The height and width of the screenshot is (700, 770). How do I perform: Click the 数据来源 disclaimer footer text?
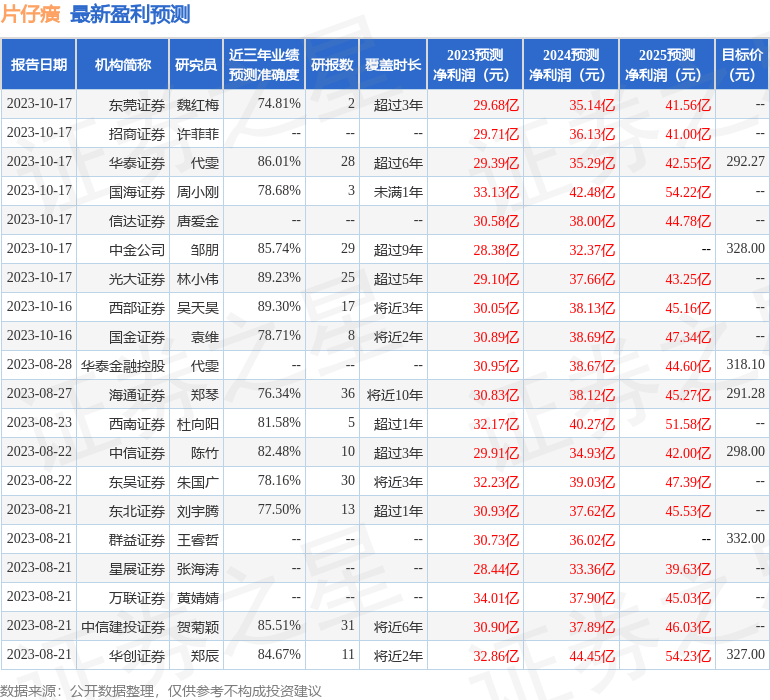point(161,691)
